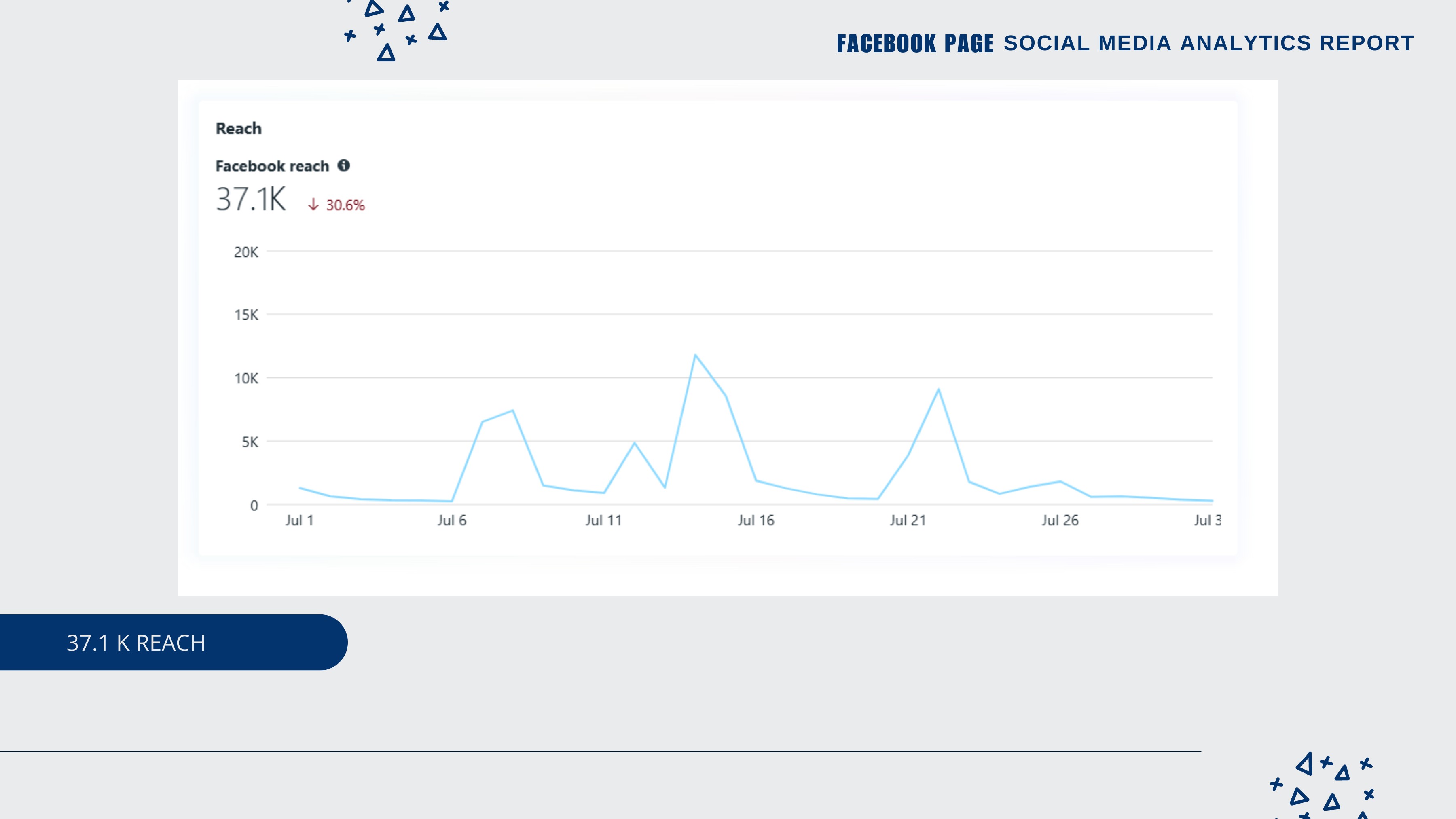Image resolution: width=1456 pixels, height=819 pixels.
Task: Click the 20K y-axis label
Action: click(x=246, y=252)
